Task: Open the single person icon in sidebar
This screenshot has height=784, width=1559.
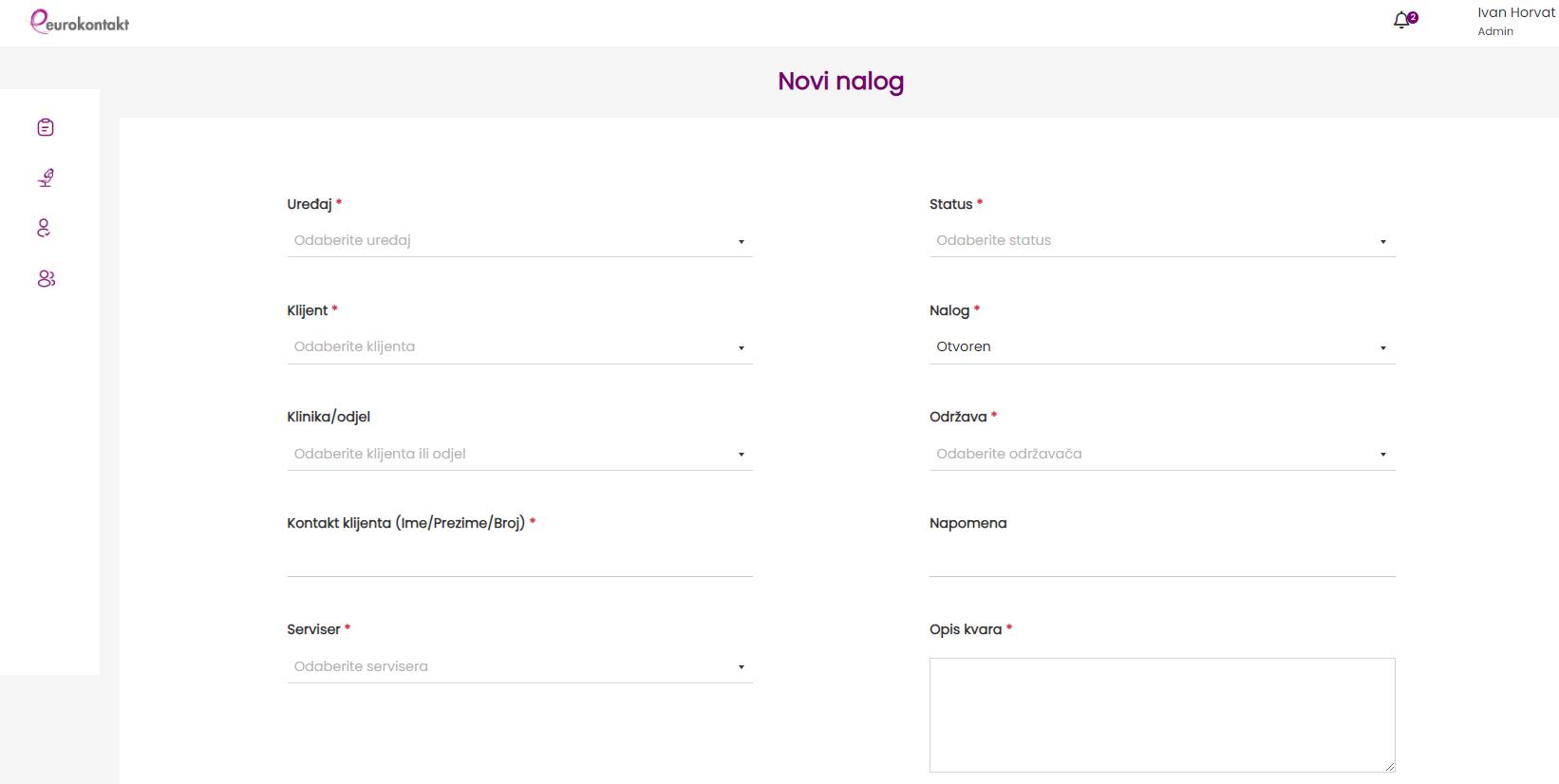Action: (44, 228)
